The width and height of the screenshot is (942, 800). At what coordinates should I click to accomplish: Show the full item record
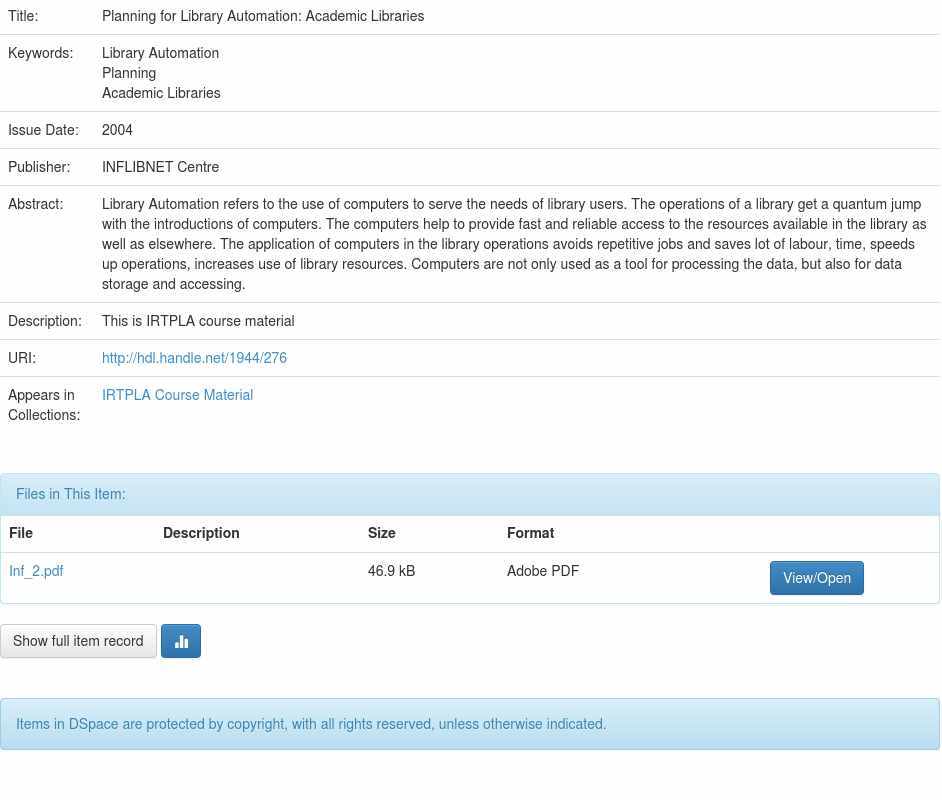click(78, 641)
